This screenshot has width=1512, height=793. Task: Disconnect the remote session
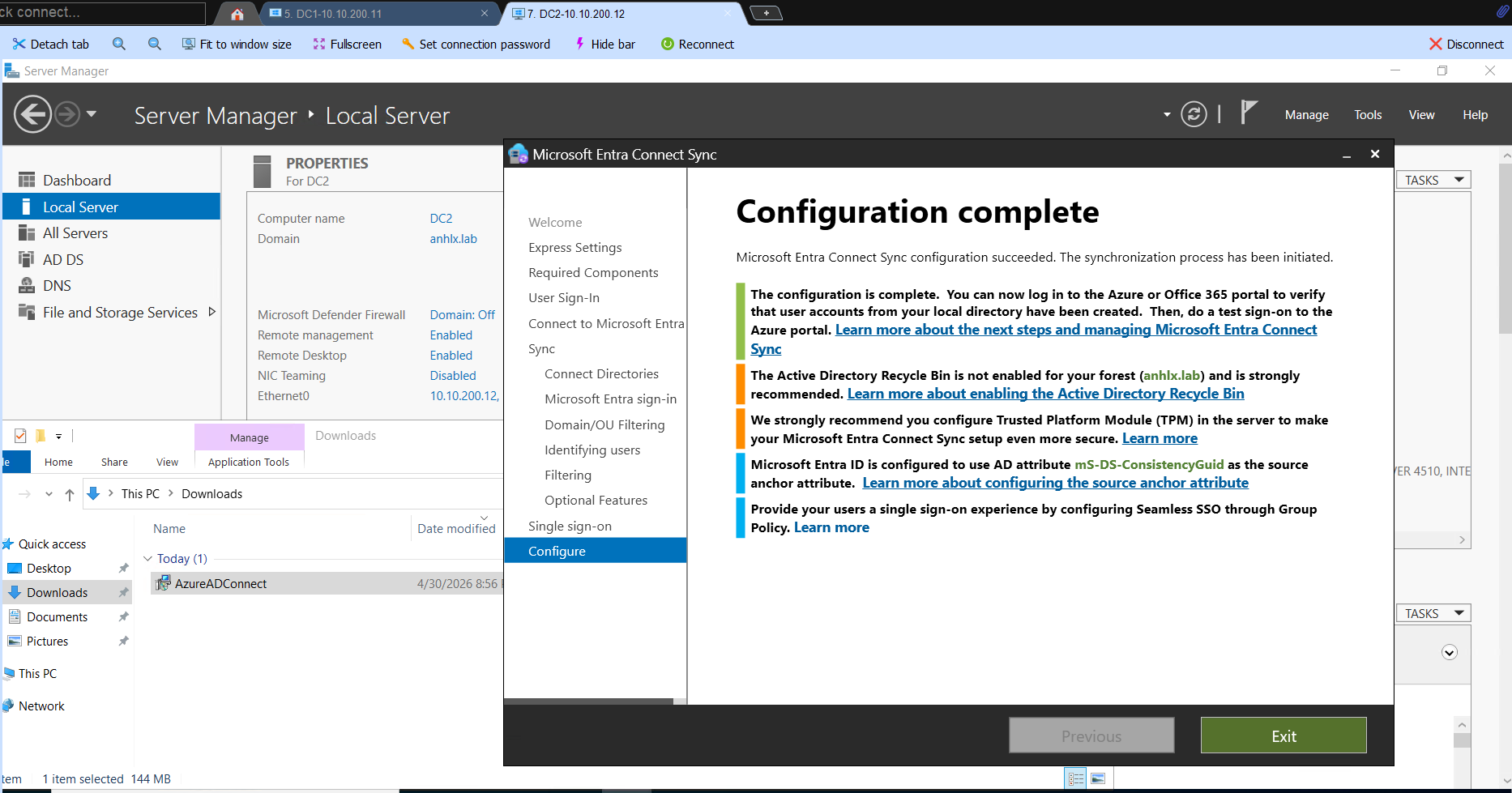coord(1466,44)
